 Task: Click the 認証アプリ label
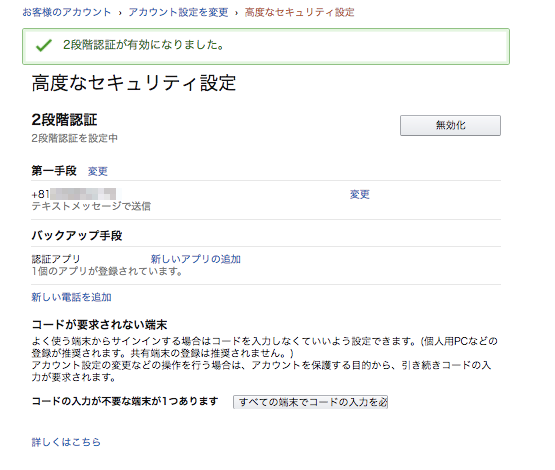(x=56, y=259)
